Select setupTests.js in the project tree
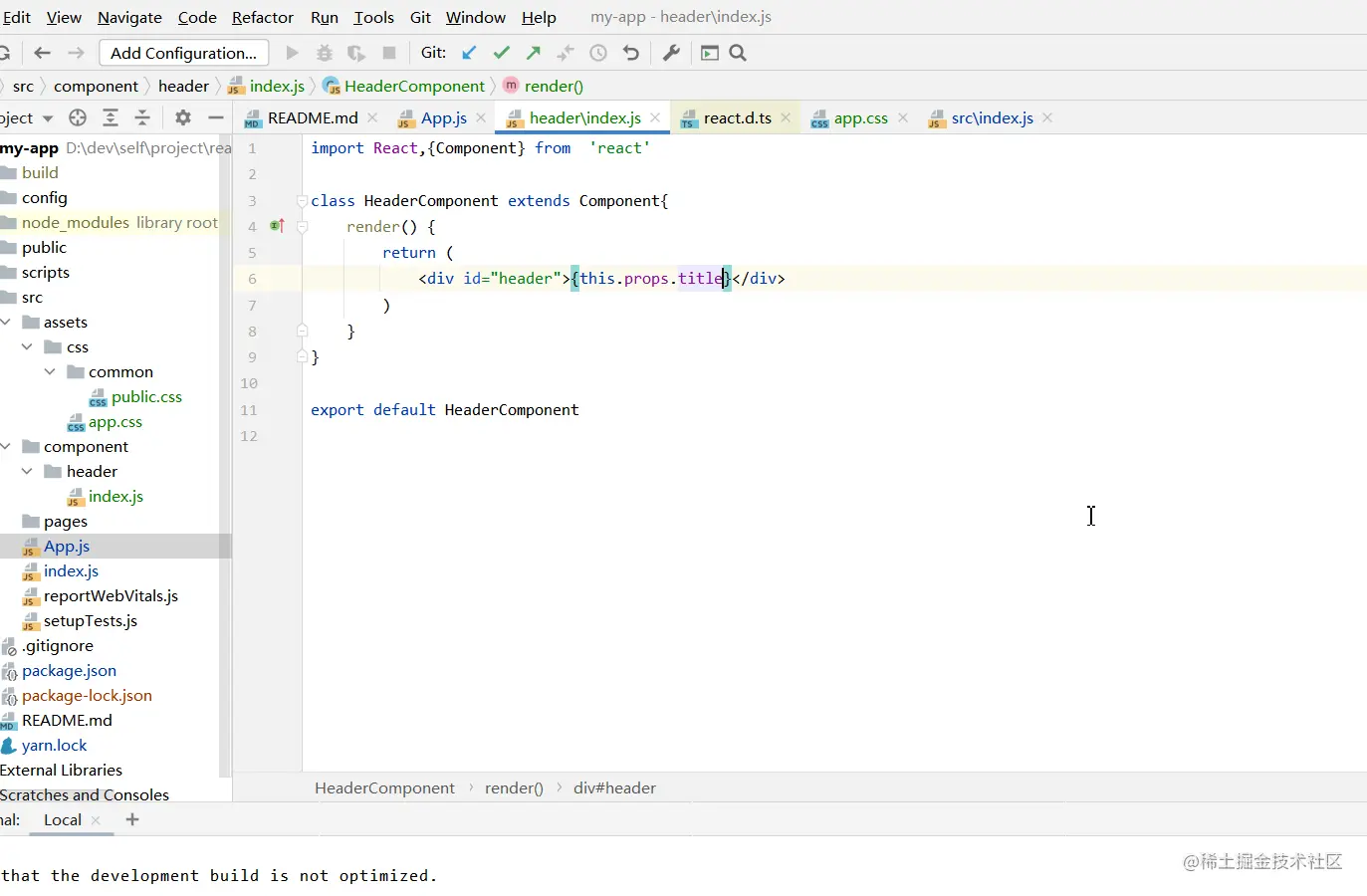1367x896 pixels. point(90,620)
